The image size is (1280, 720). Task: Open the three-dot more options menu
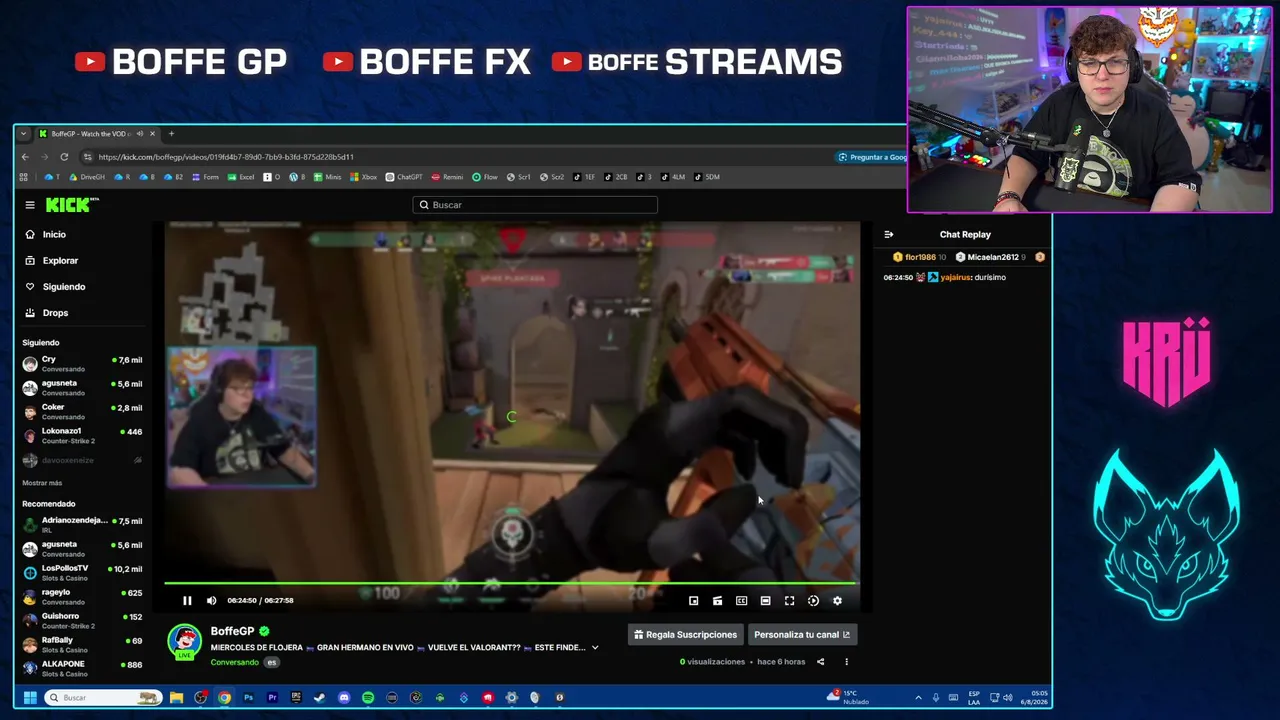click(846, 662)
